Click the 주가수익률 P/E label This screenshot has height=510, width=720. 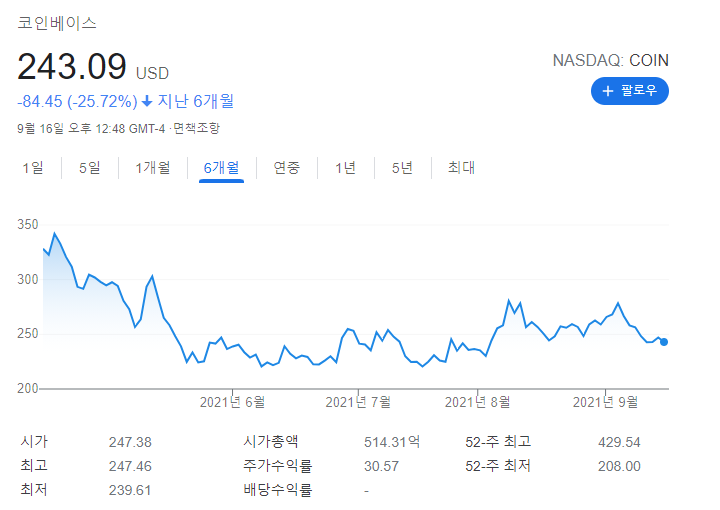[278, 466]
